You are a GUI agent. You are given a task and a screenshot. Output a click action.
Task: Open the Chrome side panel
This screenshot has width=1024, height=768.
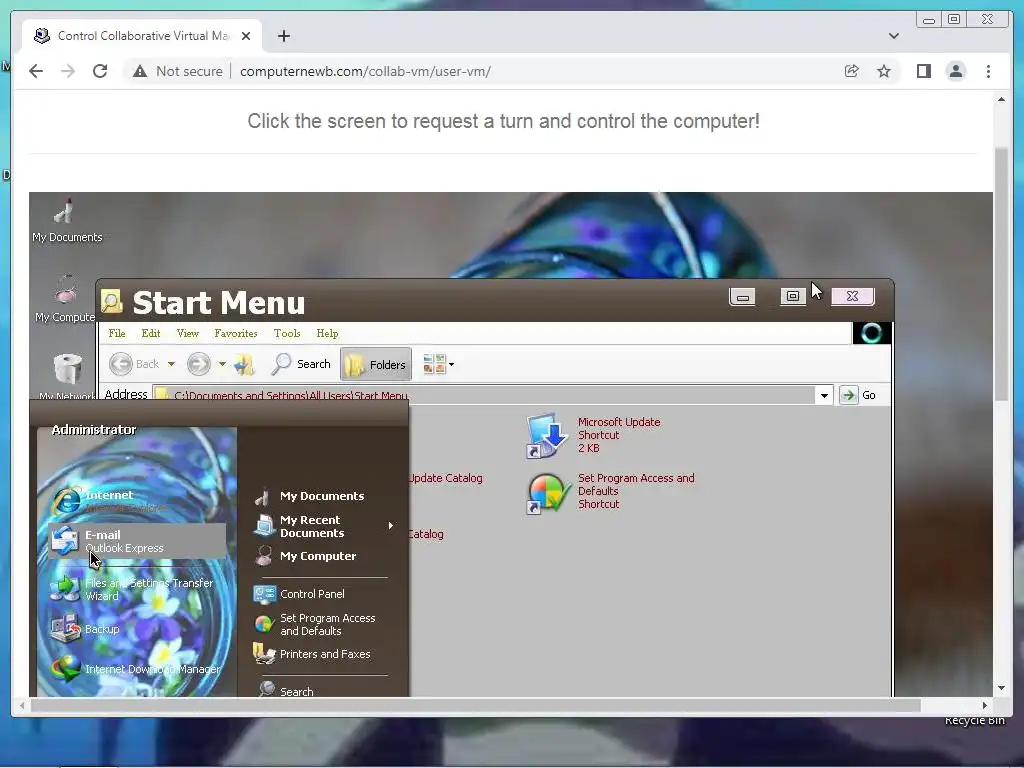coord(923,71)
